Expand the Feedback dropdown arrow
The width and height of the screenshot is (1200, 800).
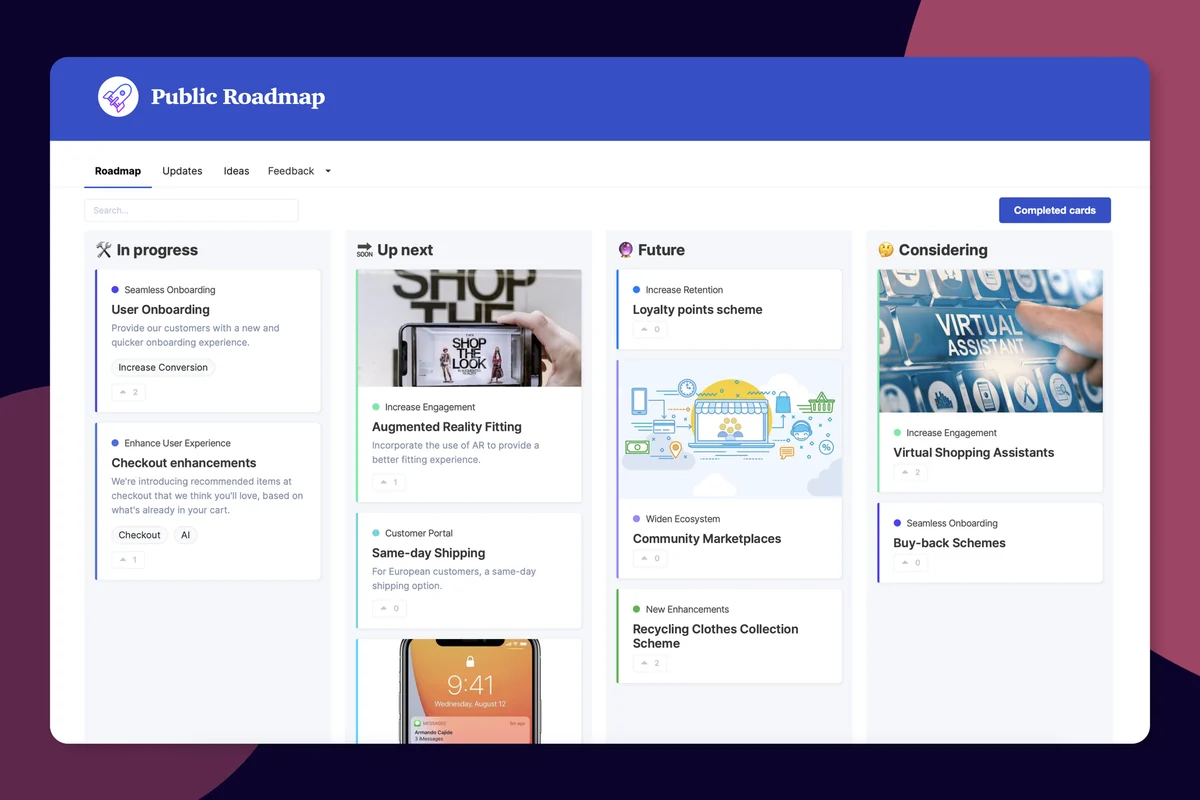click(x=328, y=171)
